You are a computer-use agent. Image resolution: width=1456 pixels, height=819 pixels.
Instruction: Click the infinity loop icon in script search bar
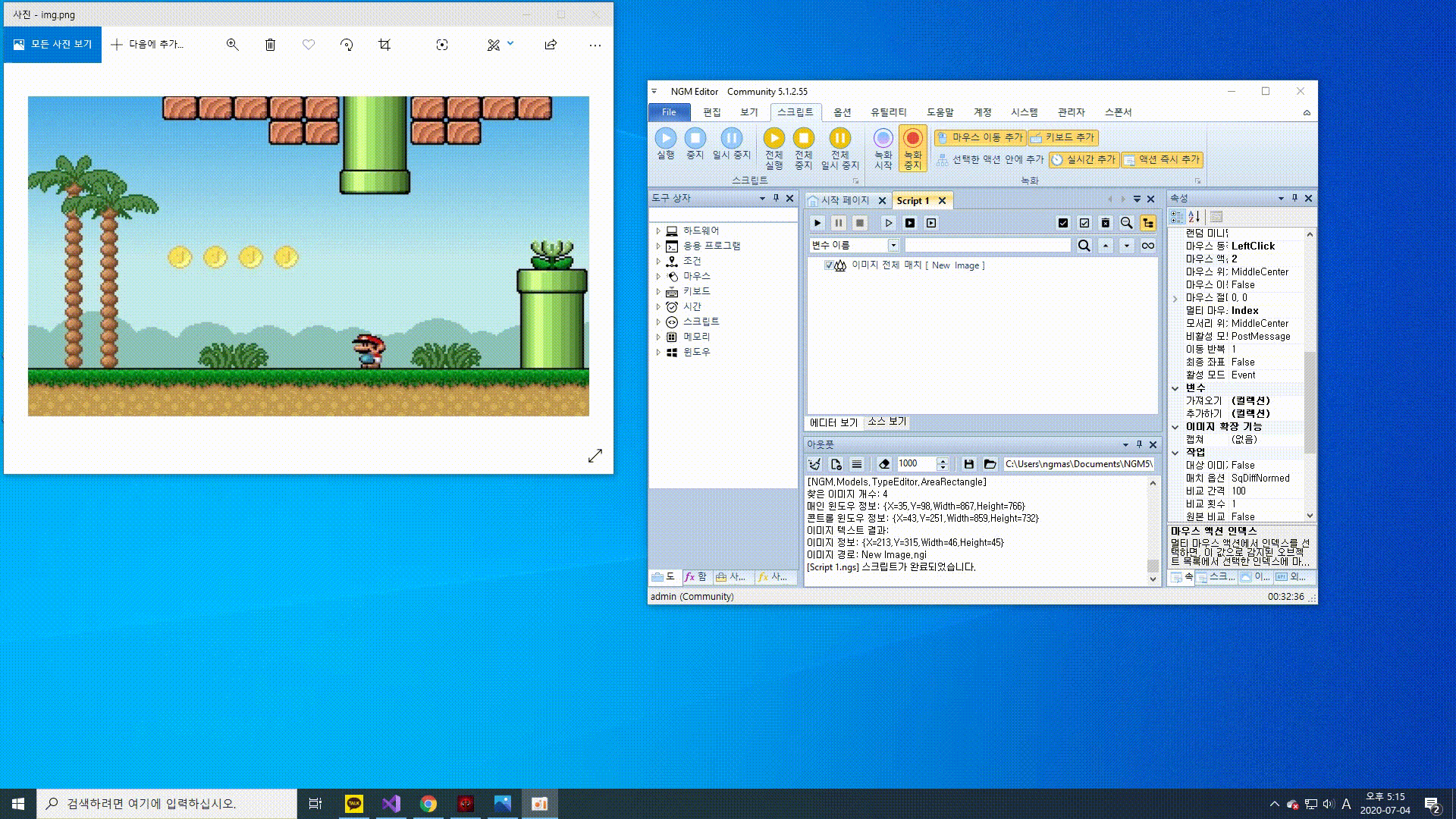(x=1148, y=245)
